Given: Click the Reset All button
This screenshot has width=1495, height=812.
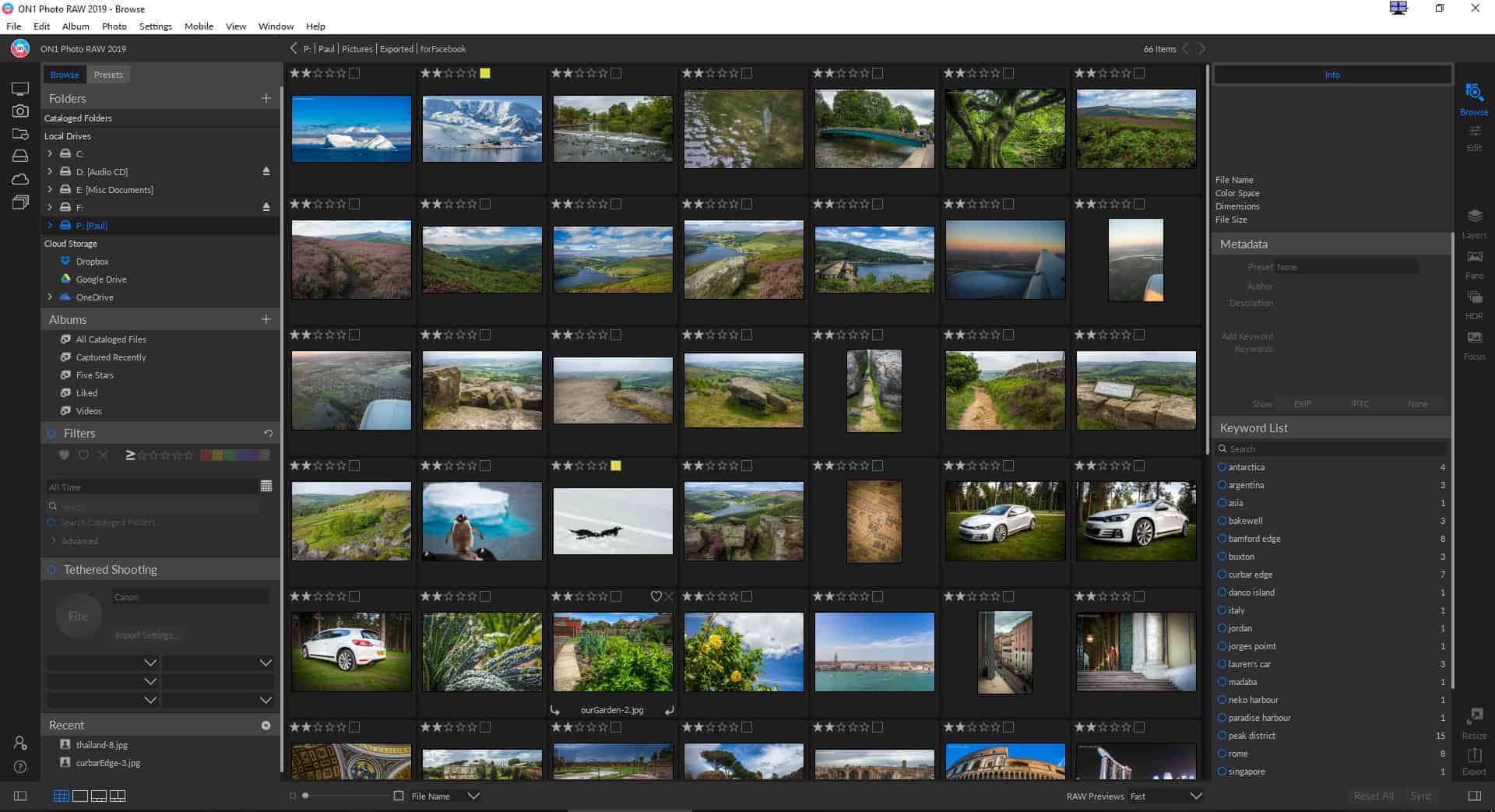Looking at the screenshot, I should [1374, 796].
